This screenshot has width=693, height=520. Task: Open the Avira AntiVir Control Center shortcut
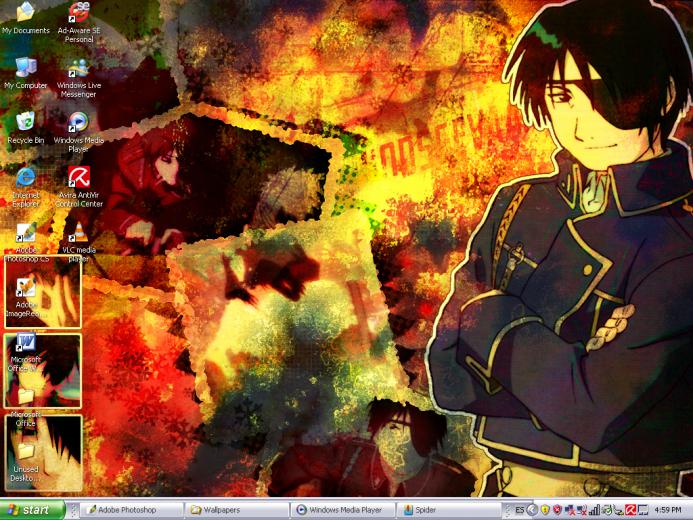pyautogui.click(x=79, y=187)
